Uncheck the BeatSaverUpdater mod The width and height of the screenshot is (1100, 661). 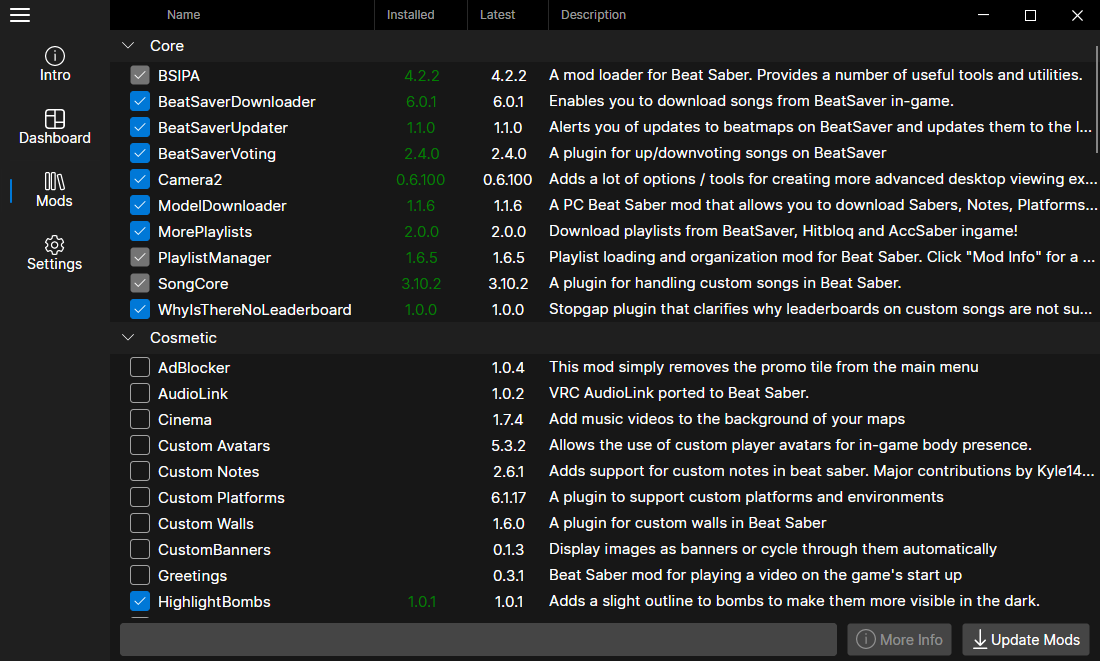(x=140, y=127)
